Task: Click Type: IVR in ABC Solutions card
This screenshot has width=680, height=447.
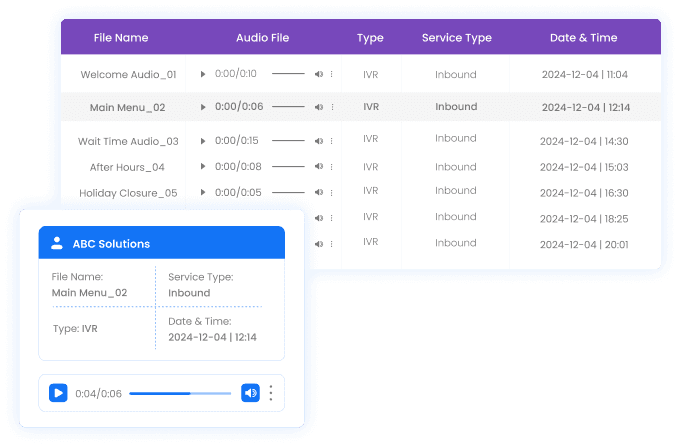Action: [75, 329]
